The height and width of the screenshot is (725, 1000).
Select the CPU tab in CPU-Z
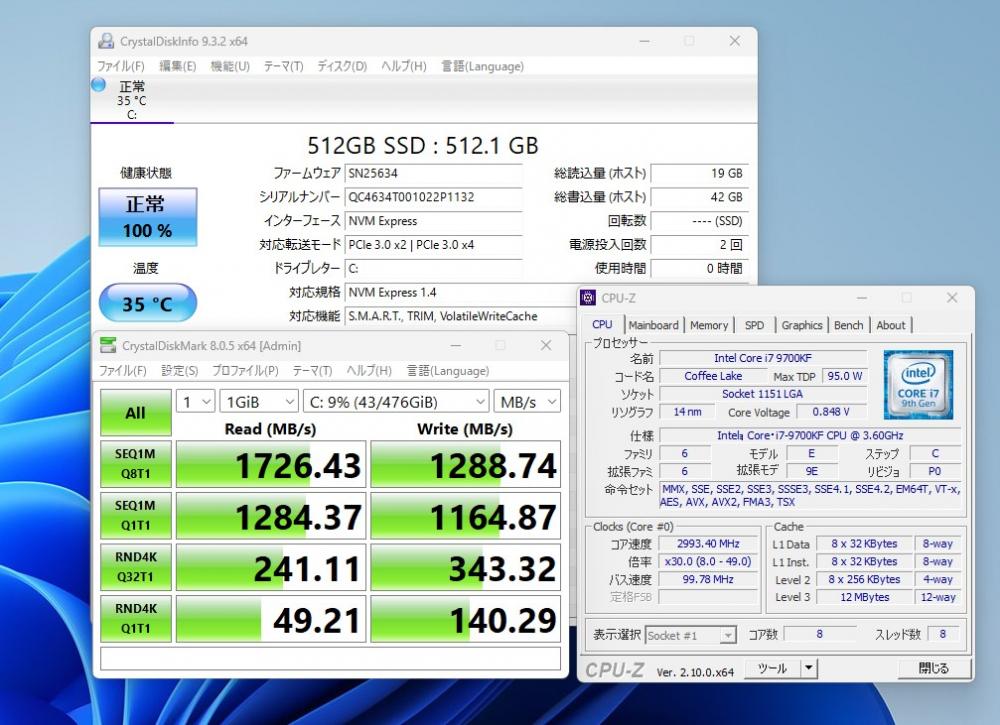click(602, 325)
